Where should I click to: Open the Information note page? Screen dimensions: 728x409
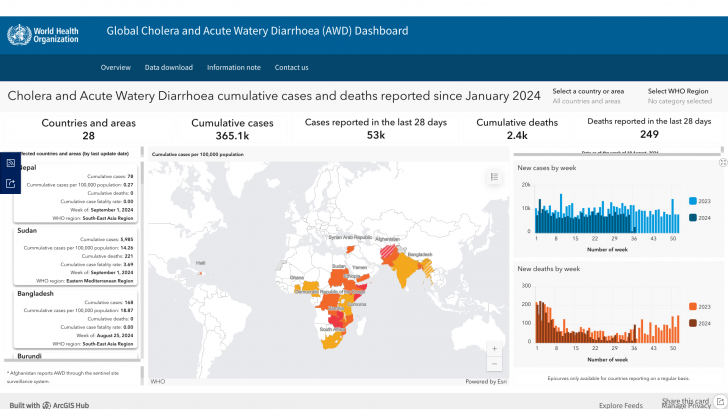pos(233,67)
